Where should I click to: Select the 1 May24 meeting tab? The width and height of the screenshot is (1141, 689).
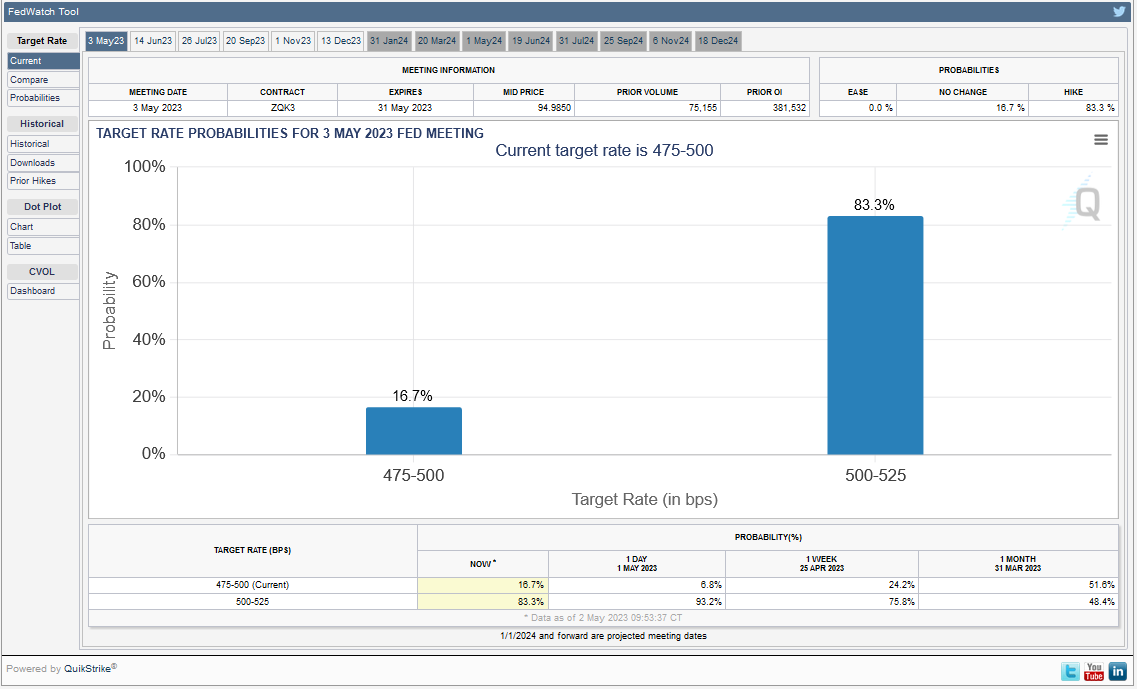(484, 41)
